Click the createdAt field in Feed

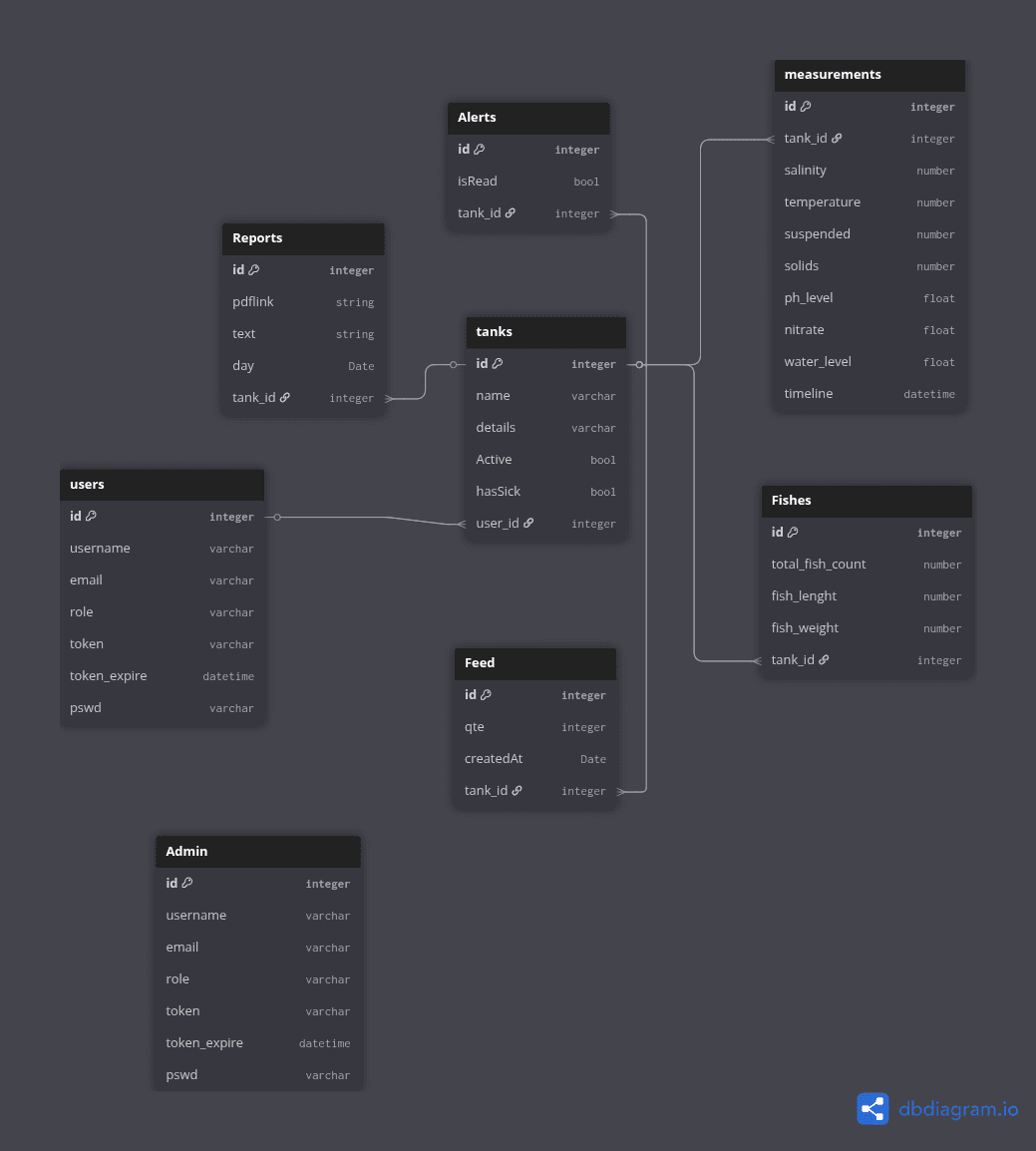click(534, 759)
